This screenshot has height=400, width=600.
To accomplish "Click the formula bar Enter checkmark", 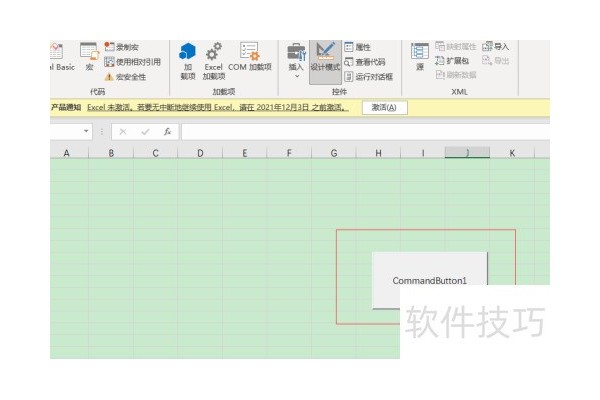I will (145, 132).
